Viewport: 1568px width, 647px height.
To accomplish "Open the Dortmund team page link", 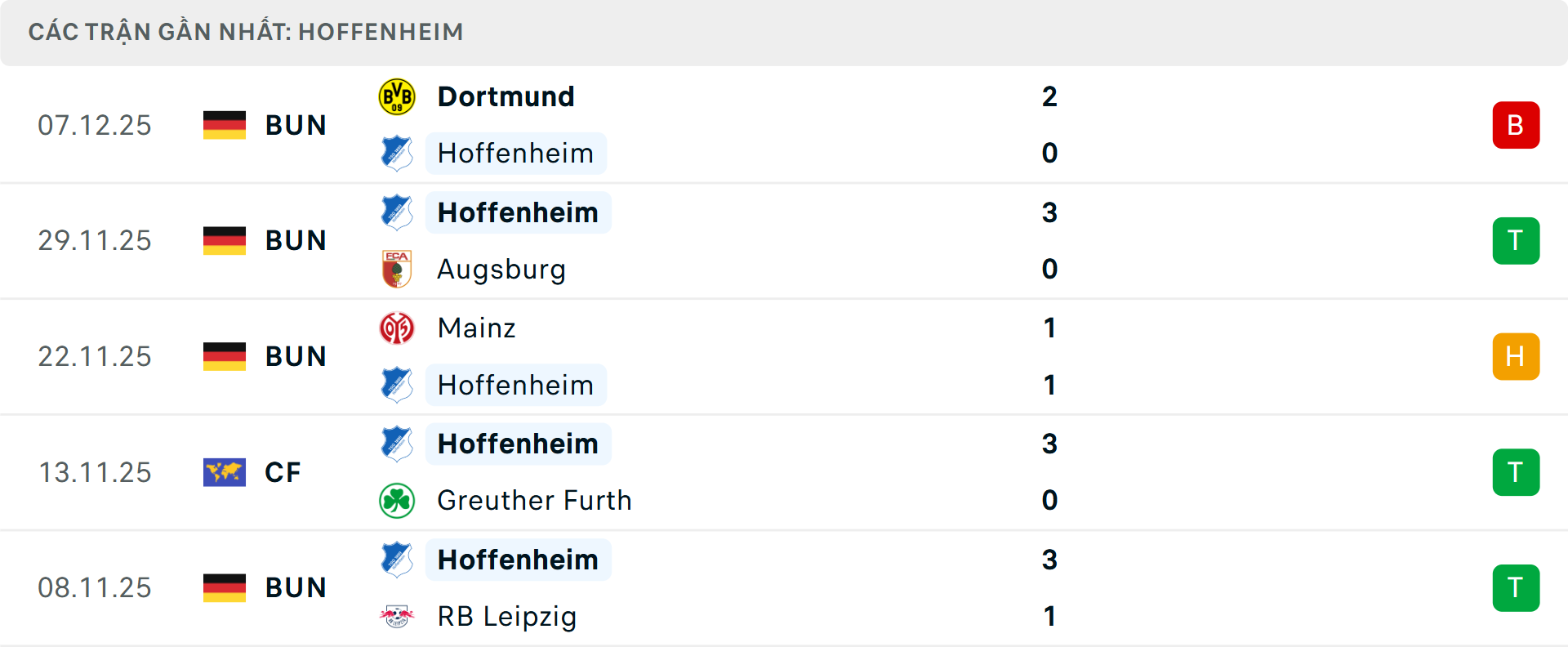I will 506,96.
